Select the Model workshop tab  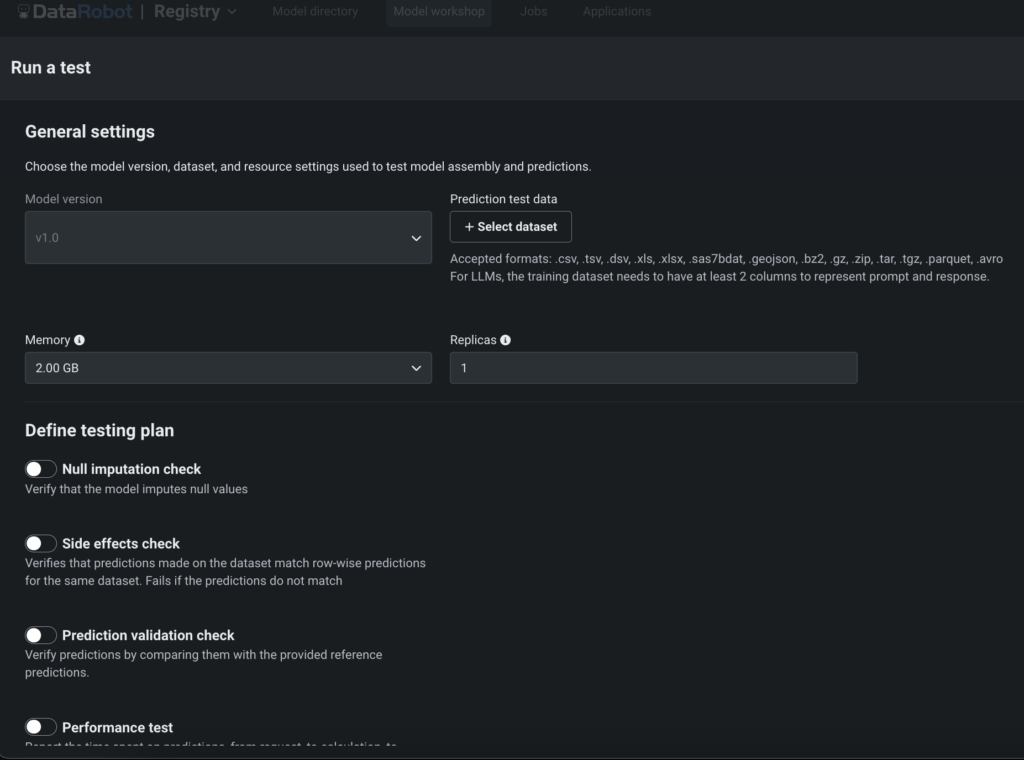[438, 12]
